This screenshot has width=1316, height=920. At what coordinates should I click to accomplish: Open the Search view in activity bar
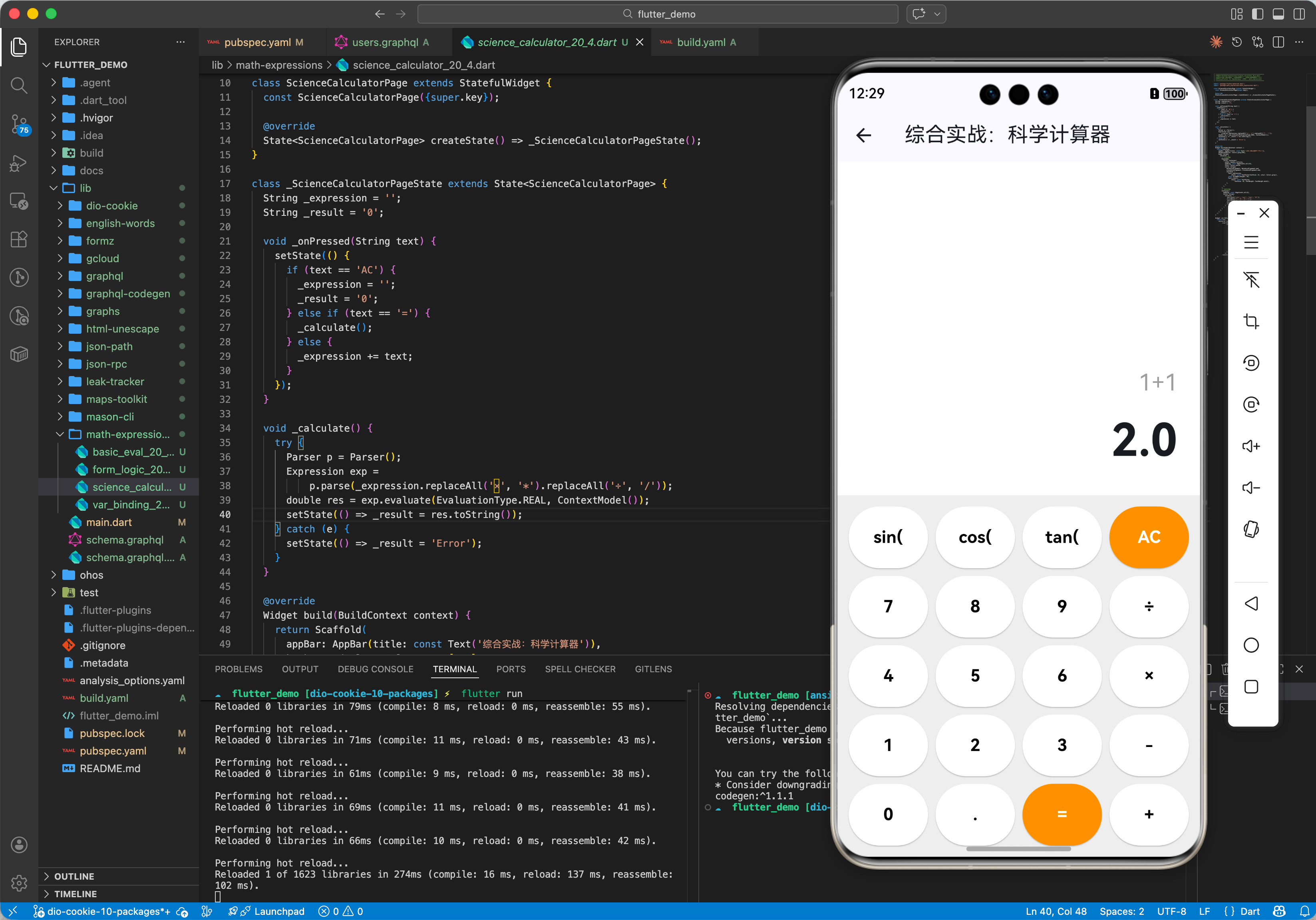pos(19,86)
